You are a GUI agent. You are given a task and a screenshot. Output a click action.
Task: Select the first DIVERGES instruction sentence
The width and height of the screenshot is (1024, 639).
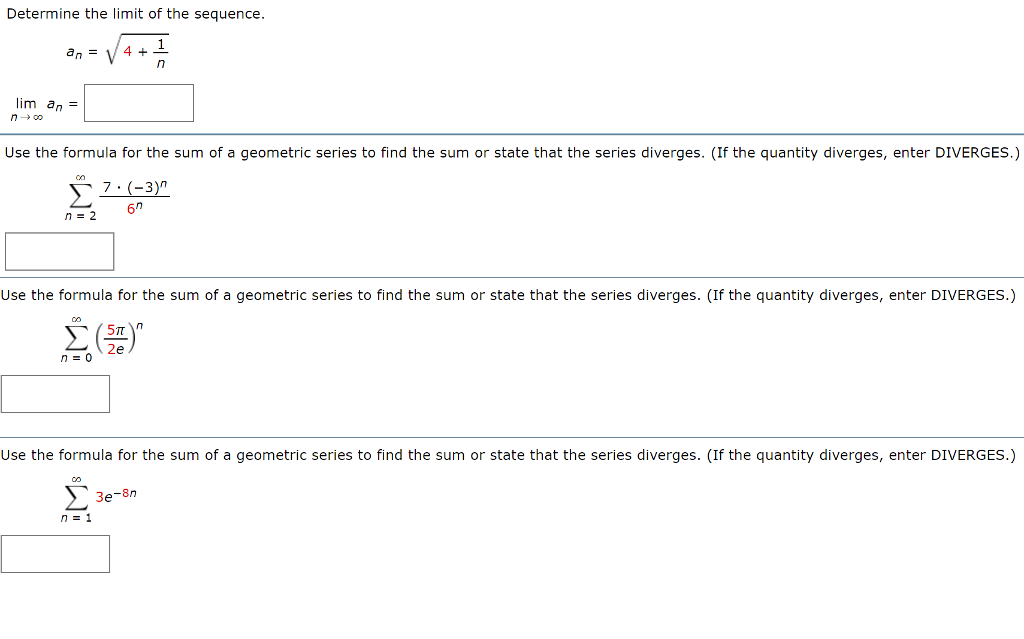tap(510, 152)
